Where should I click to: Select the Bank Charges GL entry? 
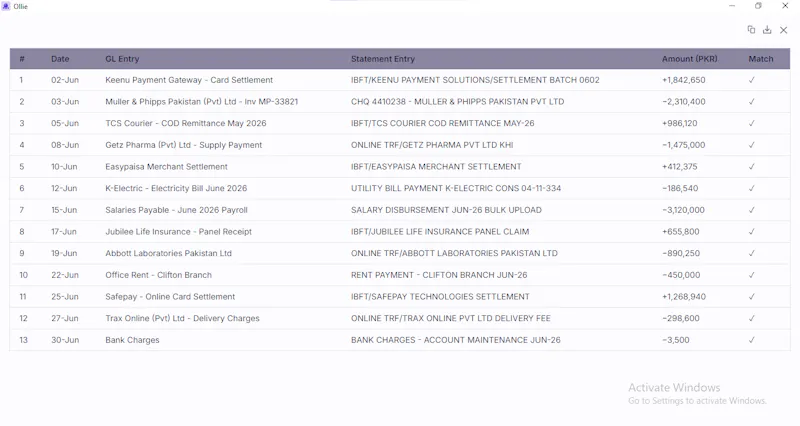click(x=132, y=340)
